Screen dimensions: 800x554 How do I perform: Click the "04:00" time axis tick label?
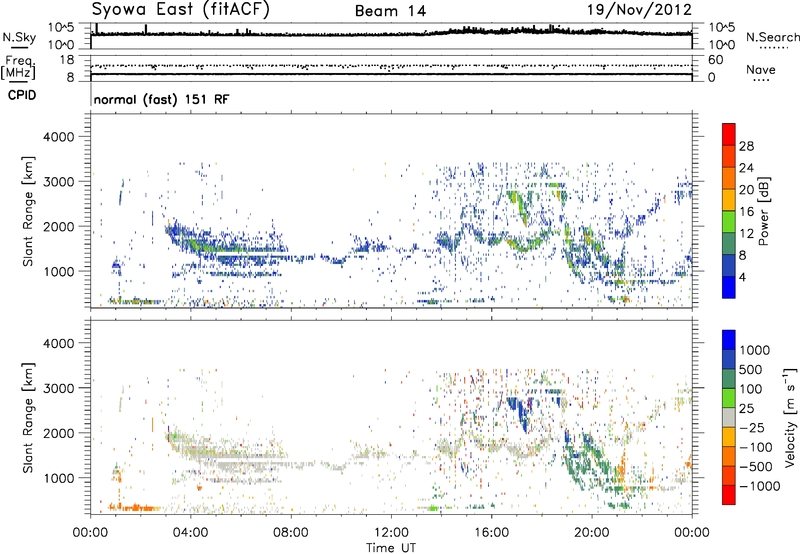(x=190, y=533)
